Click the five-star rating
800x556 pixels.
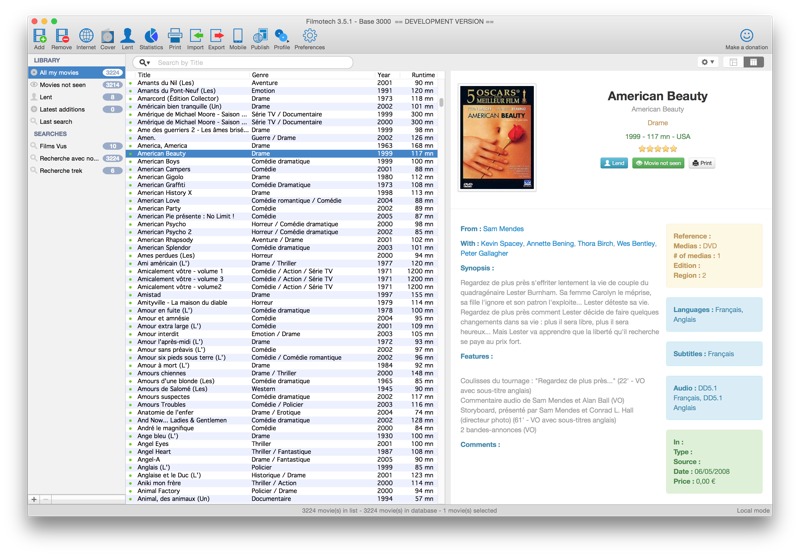pos(658,149)
